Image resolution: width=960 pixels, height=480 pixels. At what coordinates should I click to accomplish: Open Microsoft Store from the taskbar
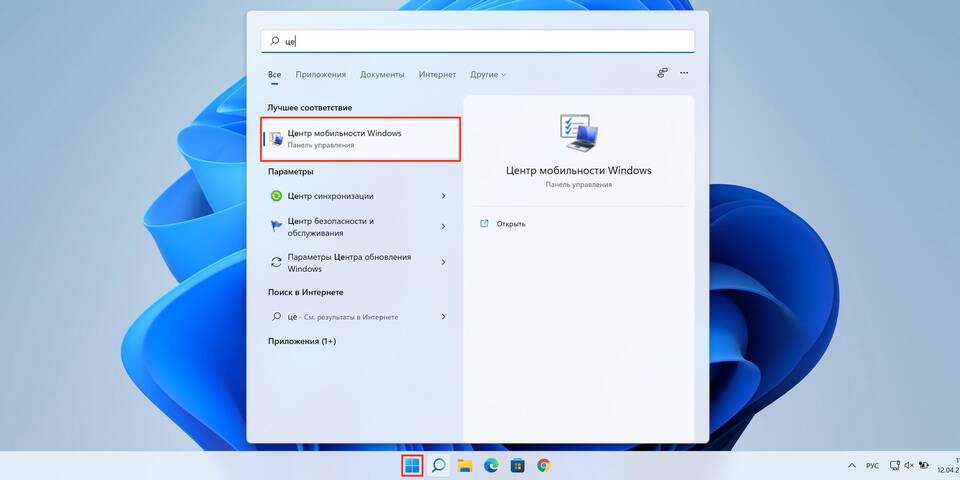(x=517, y=466)
